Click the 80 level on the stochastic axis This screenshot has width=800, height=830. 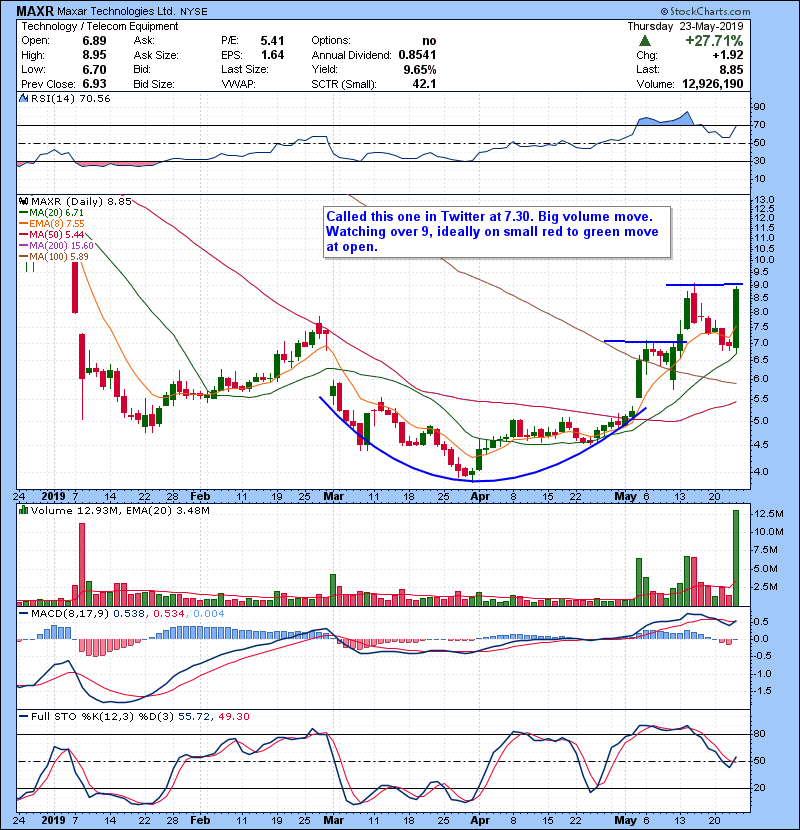[759, 734]
